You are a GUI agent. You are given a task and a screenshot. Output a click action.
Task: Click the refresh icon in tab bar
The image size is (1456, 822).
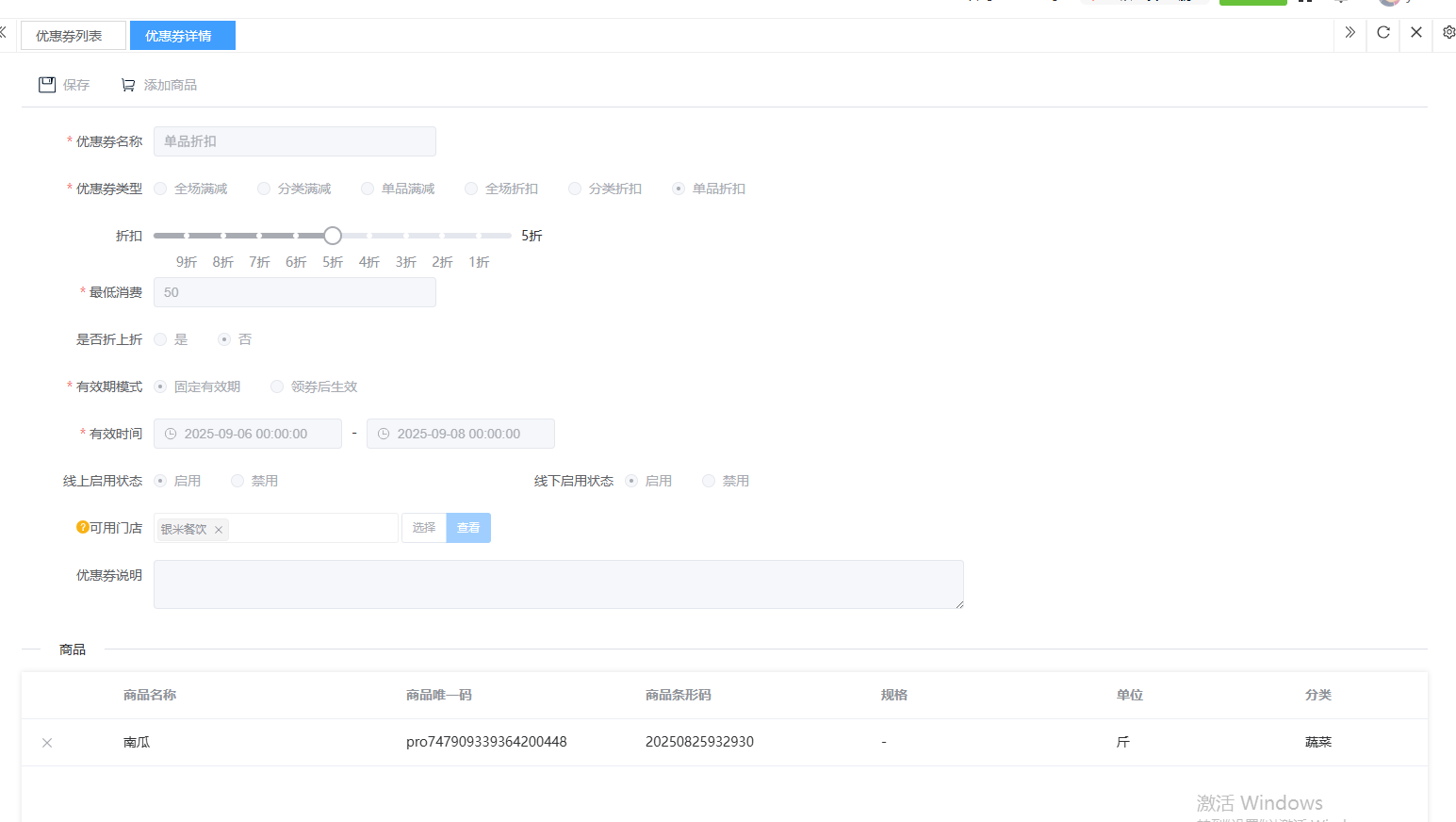(1383, 33)
